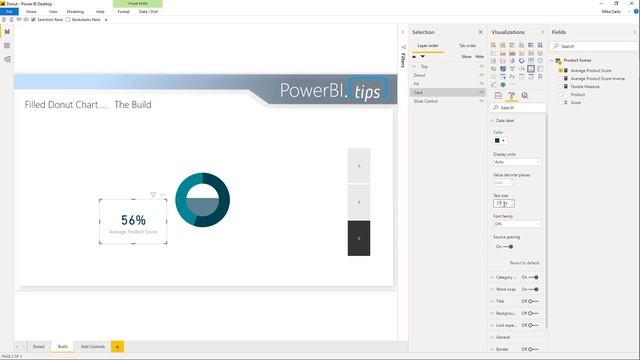Viewport: 640px width, 360px height.
Task: Check the Bookmarks Pane checkbox
Action: coord(68,19)
